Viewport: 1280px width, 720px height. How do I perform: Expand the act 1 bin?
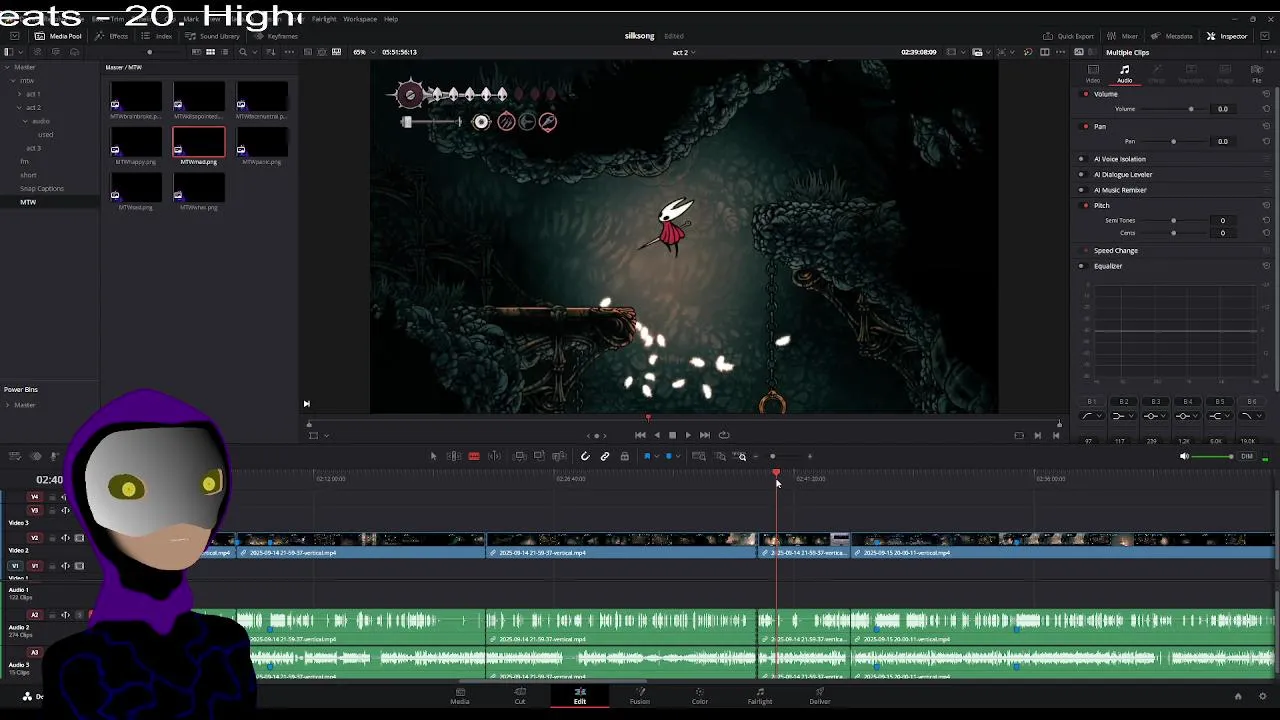19,94
